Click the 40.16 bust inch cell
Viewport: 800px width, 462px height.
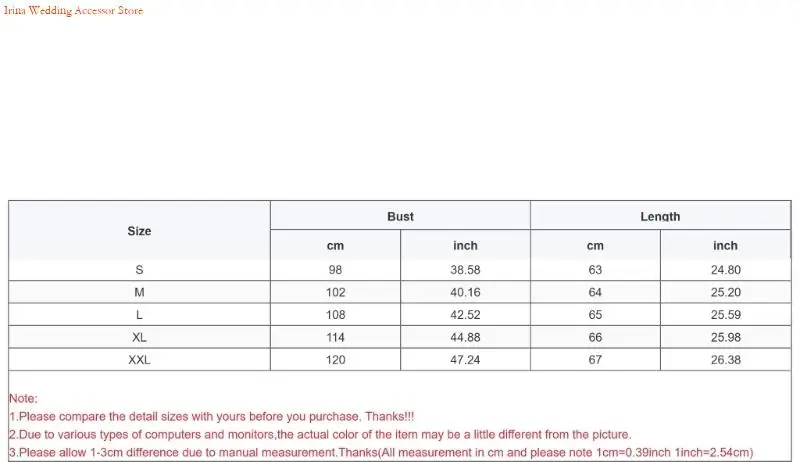465,292
